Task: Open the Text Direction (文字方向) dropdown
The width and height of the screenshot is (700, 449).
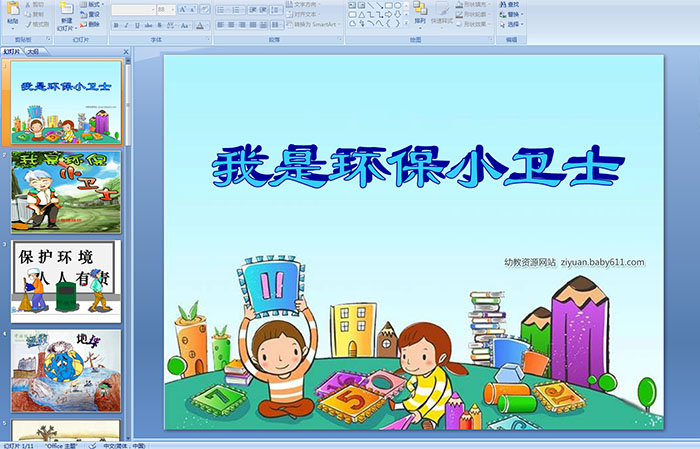Action: tap(303, 4)
